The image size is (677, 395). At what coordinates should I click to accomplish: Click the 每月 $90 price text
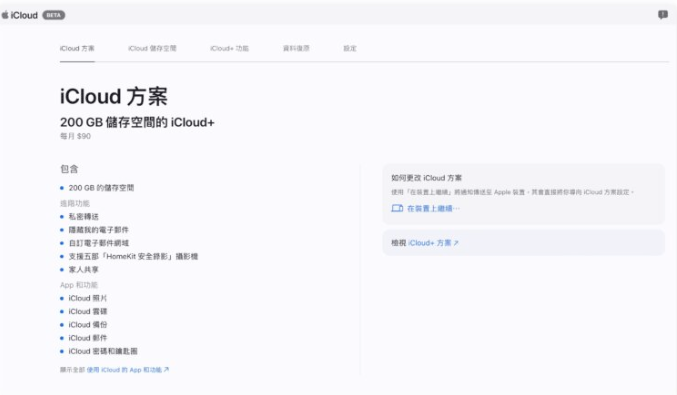(x=76, y=136)
